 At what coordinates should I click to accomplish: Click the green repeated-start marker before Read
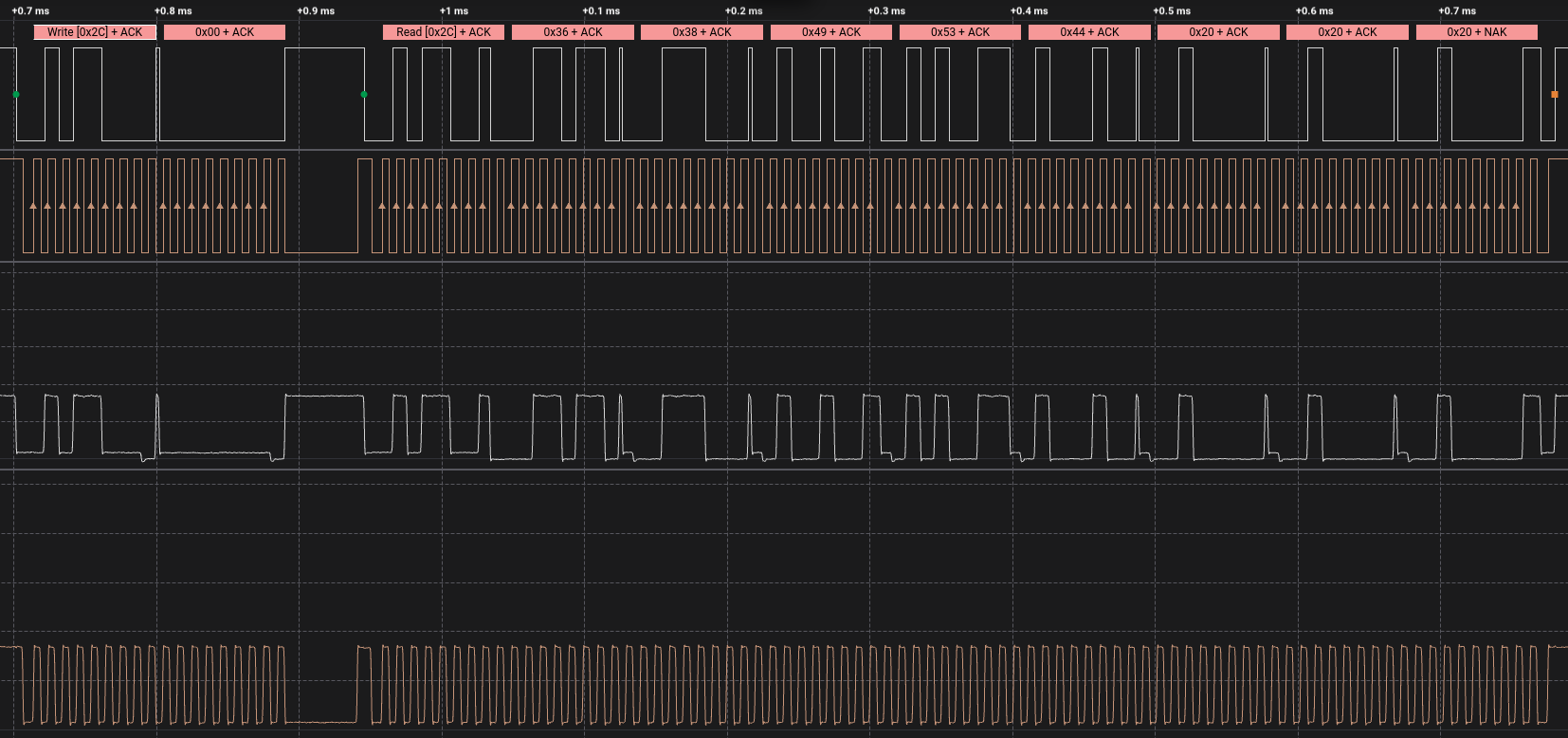(364, 95)
